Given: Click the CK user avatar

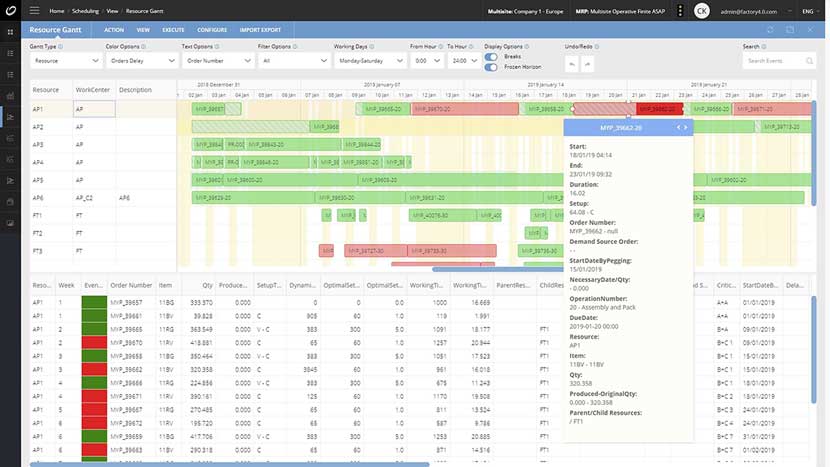Looking at the screenshot, I should click(x=701, y=11).
